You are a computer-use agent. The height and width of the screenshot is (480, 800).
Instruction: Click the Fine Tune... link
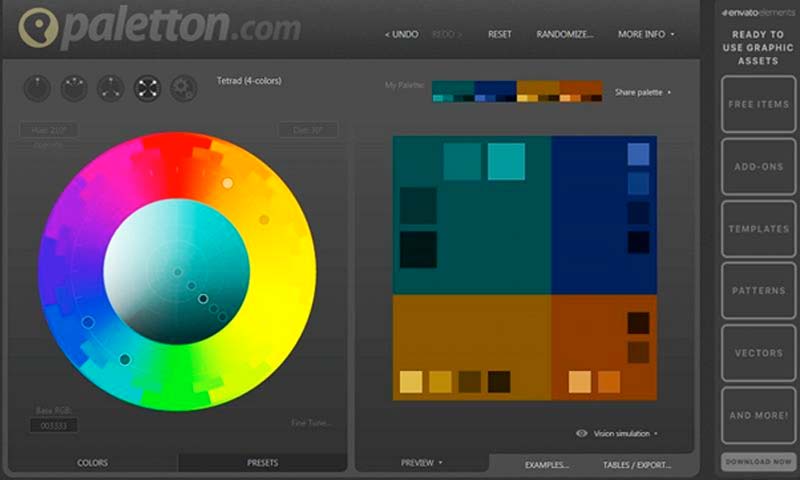click(312, 423)
